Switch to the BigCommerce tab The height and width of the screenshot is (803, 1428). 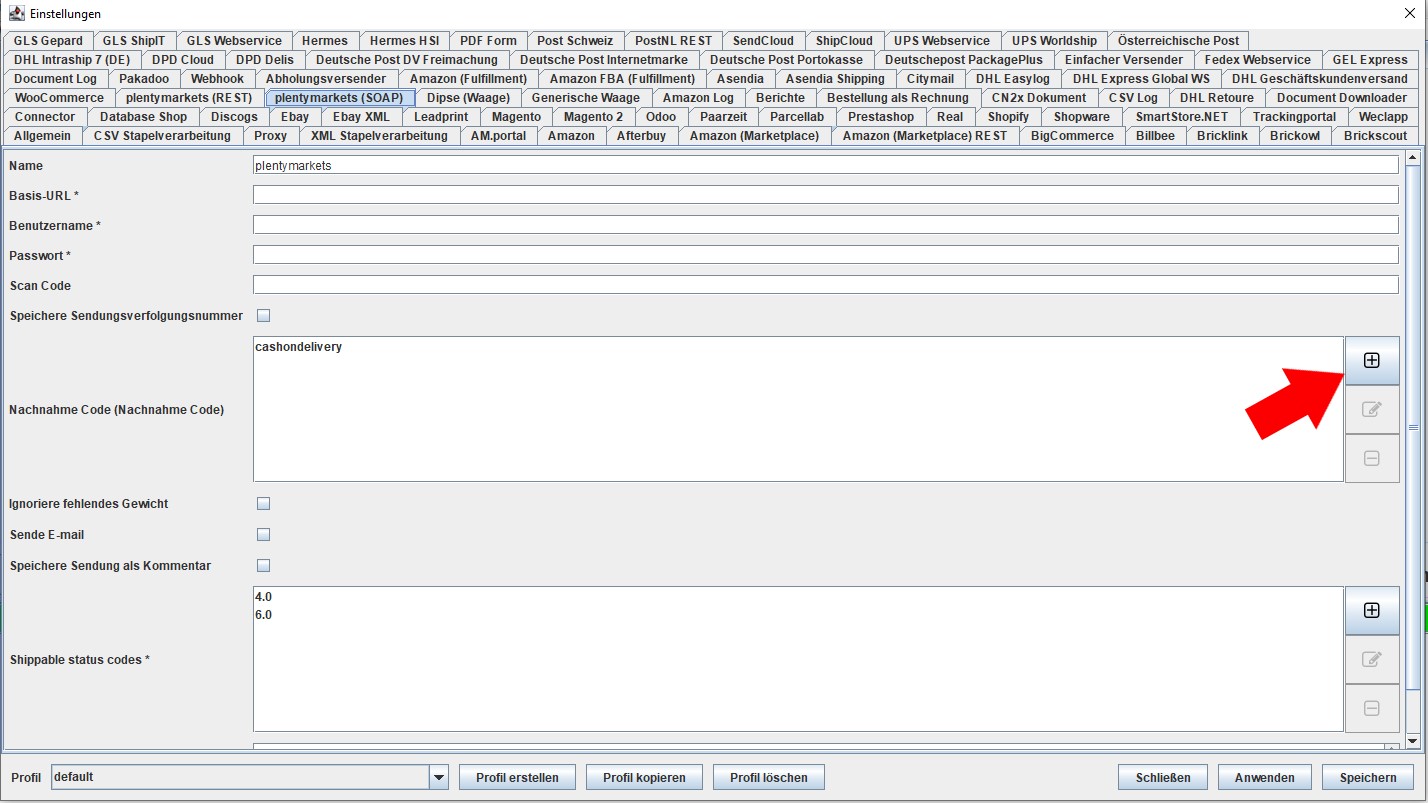coord(1072,136)
